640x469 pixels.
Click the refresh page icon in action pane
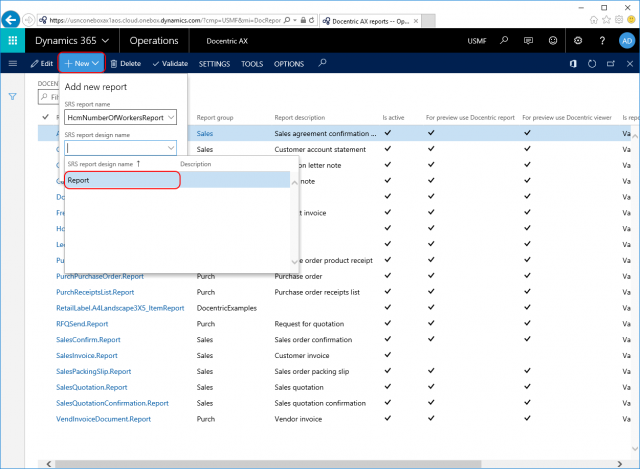(x=592, y=64)
